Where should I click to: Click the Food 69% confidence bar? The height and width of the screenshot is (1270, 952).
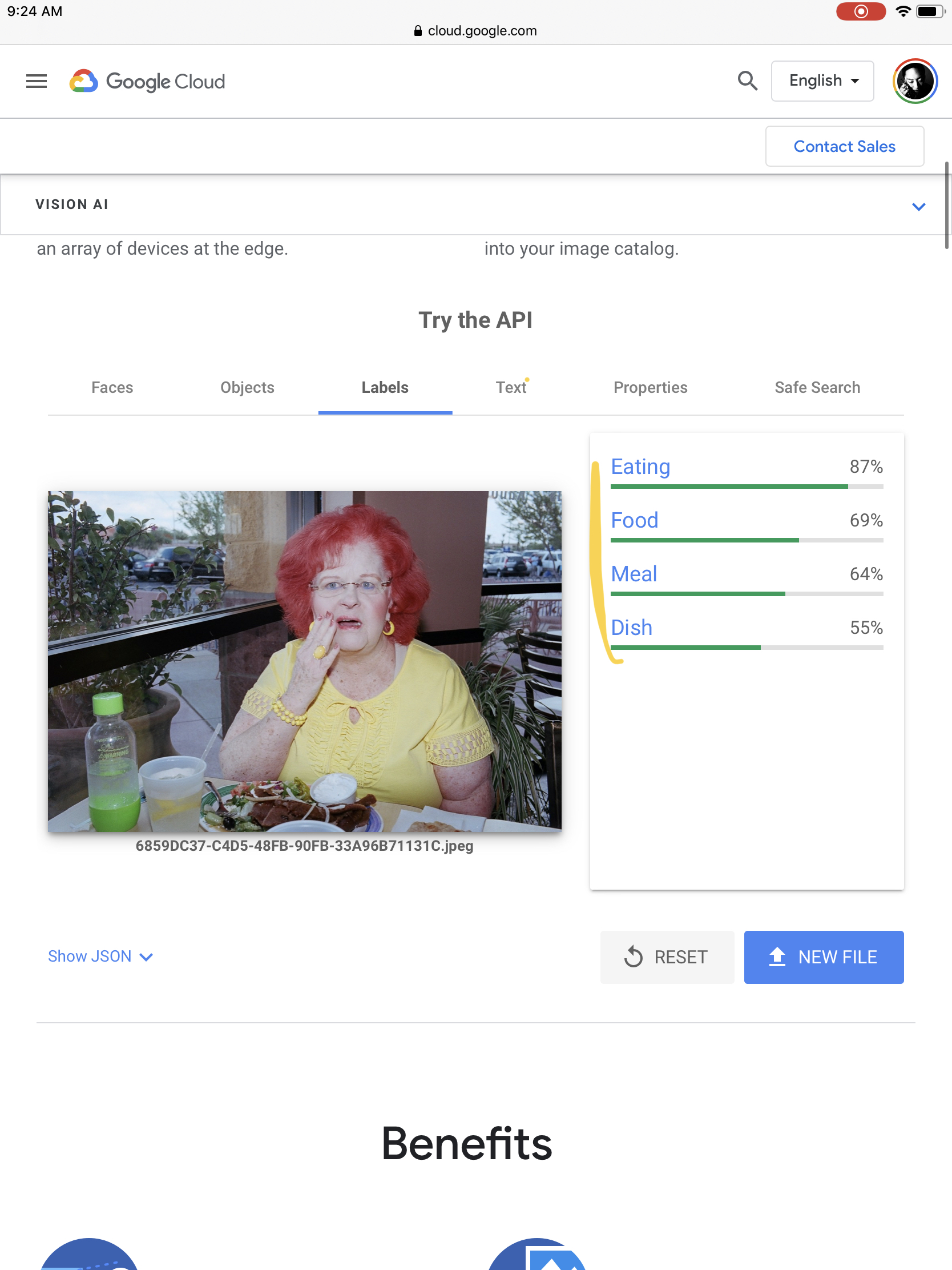click(747, 540)
